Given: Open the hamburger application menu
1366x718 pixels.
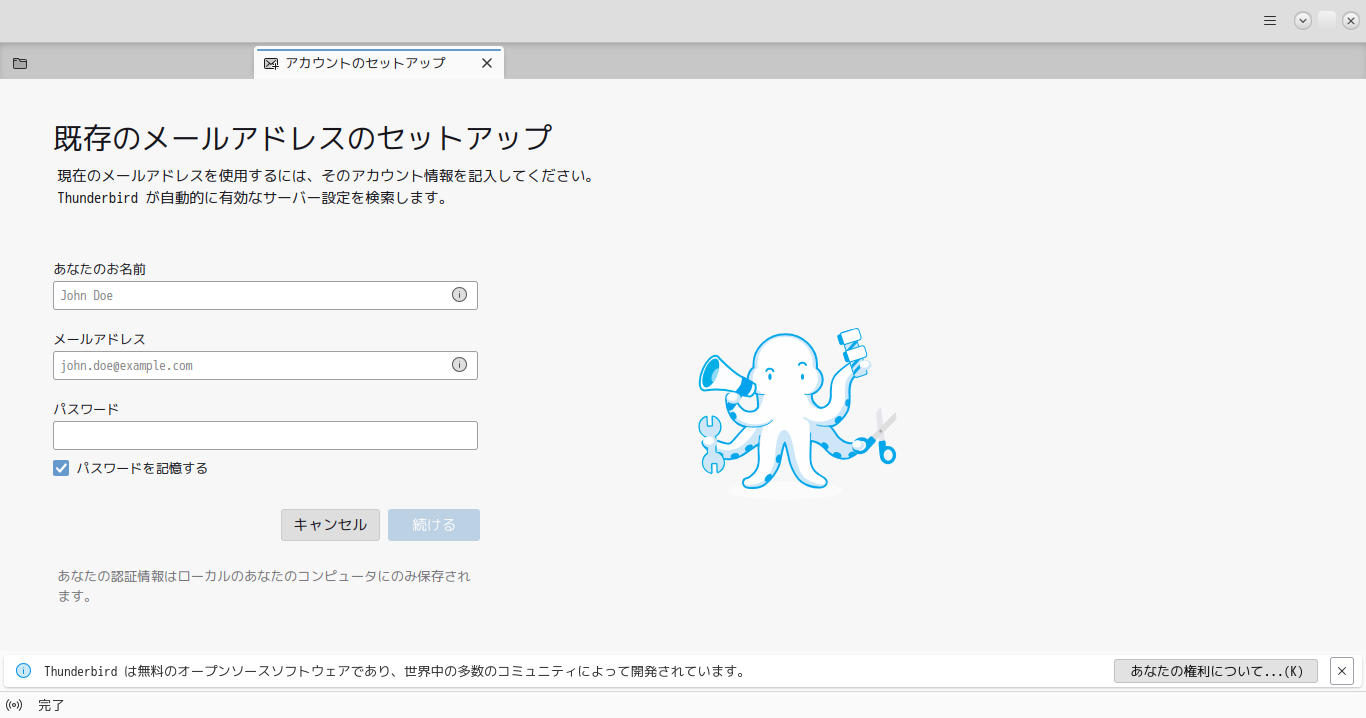Looking at the screenshot, I should coord(1270,20).
